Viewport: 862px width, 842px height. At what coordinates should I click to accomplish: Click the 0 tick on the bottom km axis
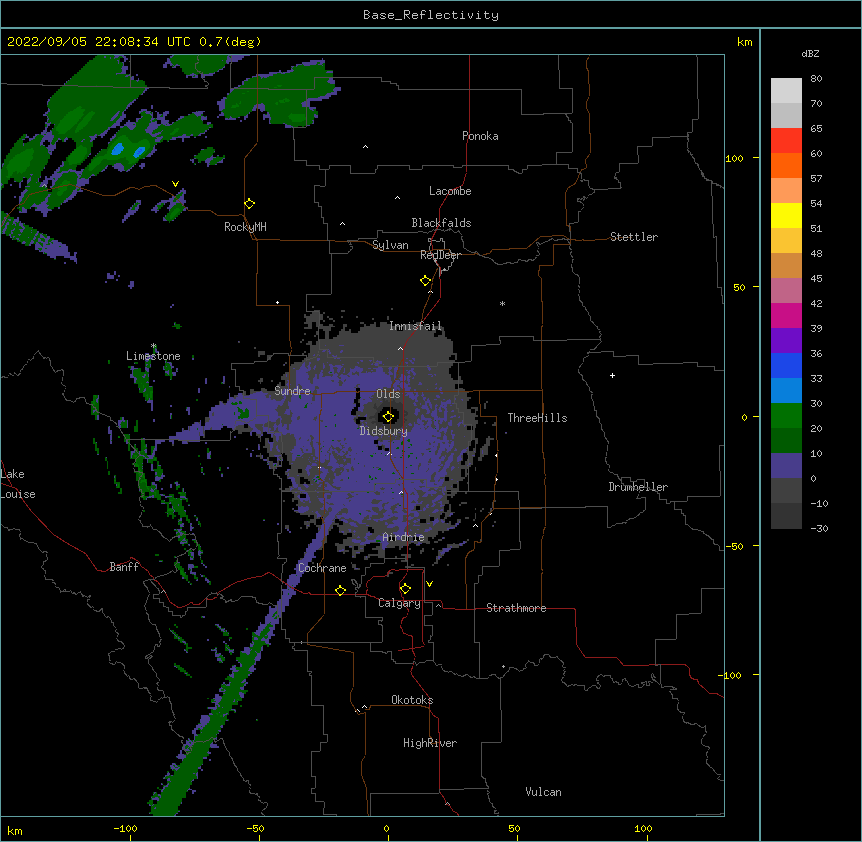386,828
